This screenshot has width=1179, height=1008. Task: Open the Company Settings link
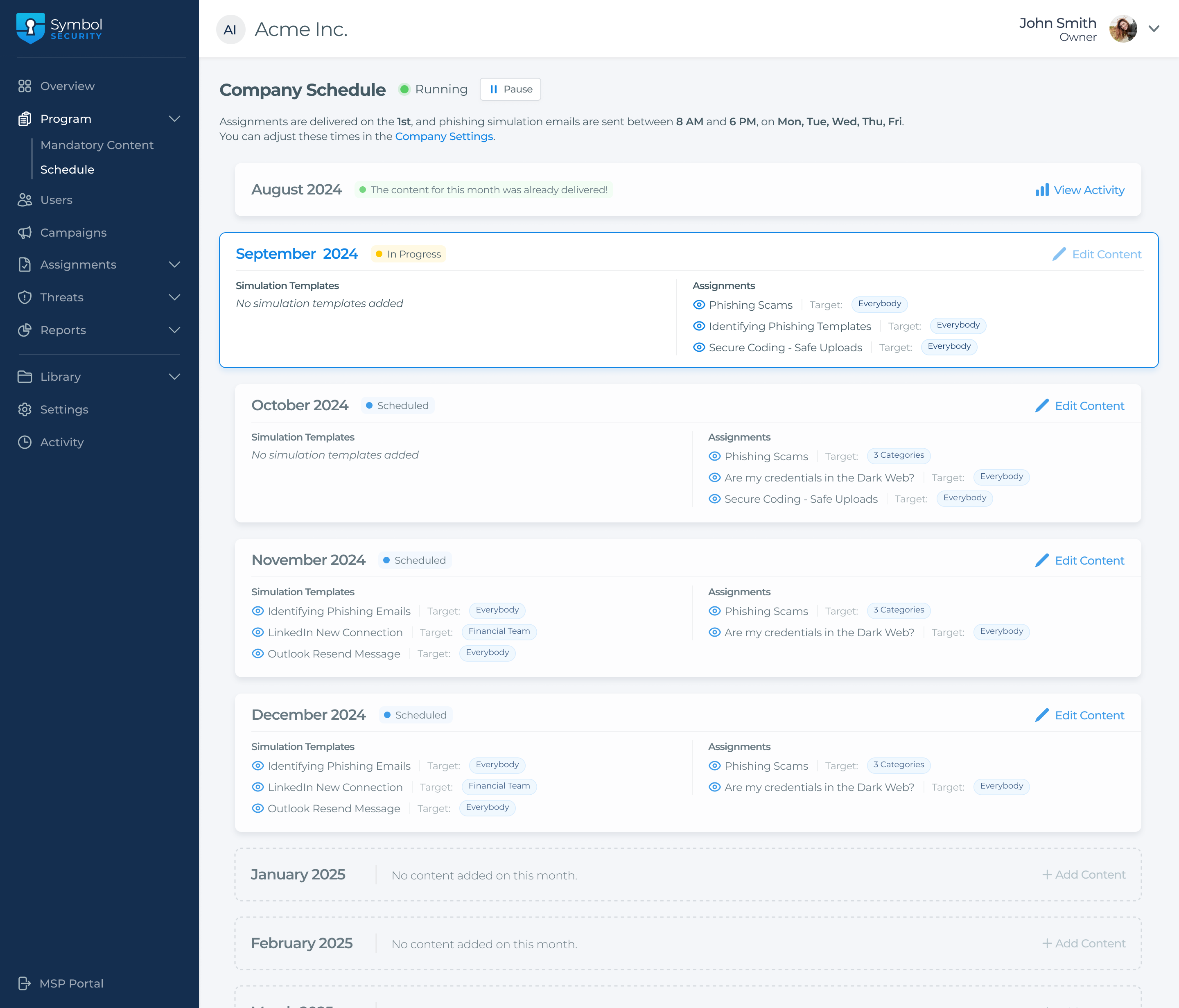coord(444,136)
